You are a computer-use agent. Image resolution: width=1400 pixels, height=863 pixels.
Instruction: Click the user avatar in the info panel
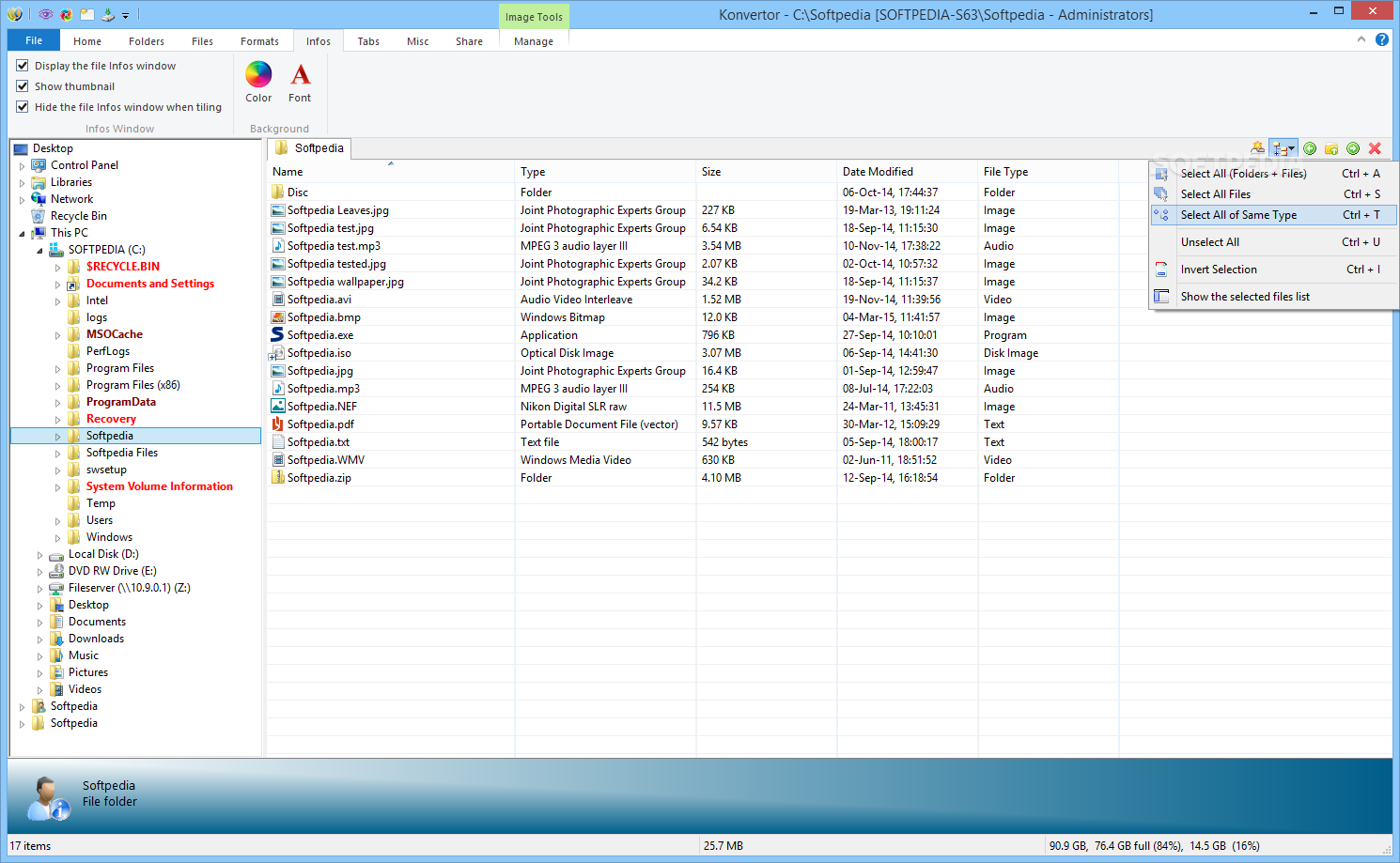pyautogui.click(x=48, y=798)
